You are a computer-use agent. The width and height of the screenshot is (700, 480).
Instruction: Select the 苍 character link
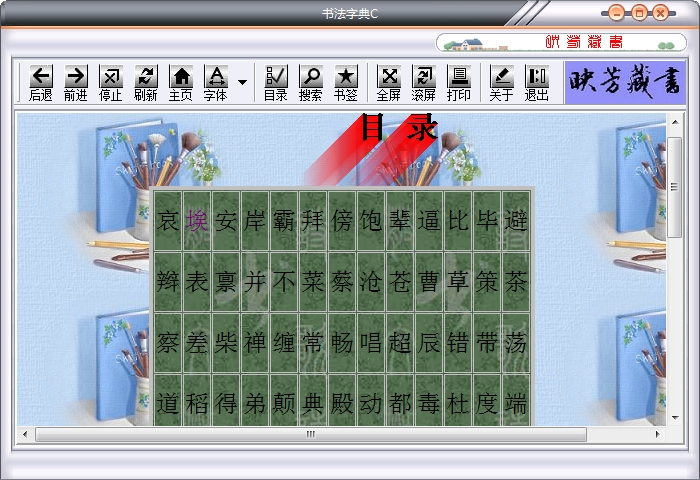click(400, 282)
